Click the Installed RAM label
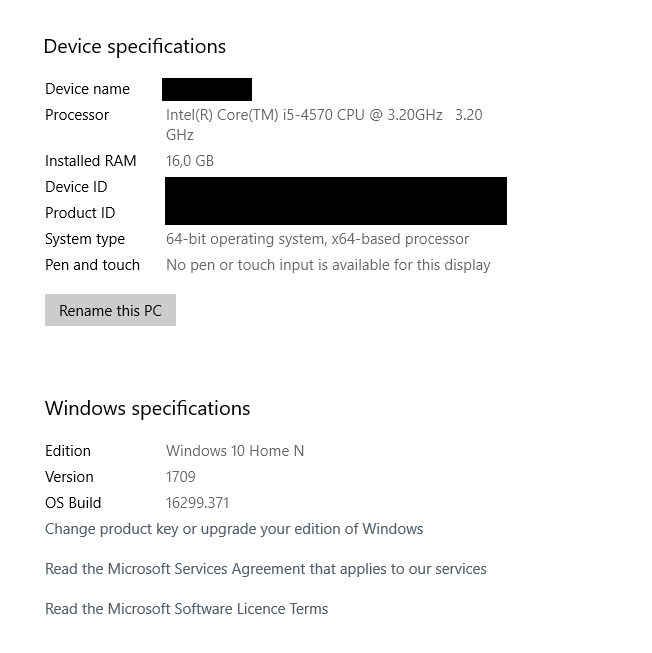The height and width of the screenshot is (653, 652). coord(90,161)
